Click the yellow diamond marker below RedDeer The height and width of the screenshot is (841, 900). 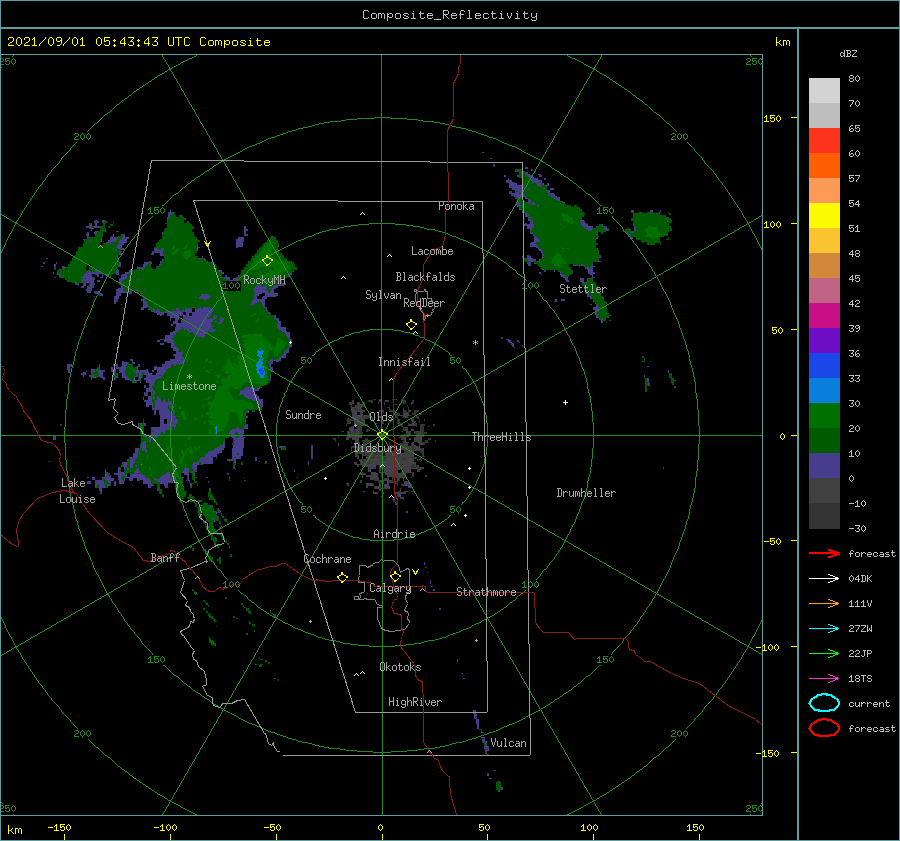[x=412, y=325]
